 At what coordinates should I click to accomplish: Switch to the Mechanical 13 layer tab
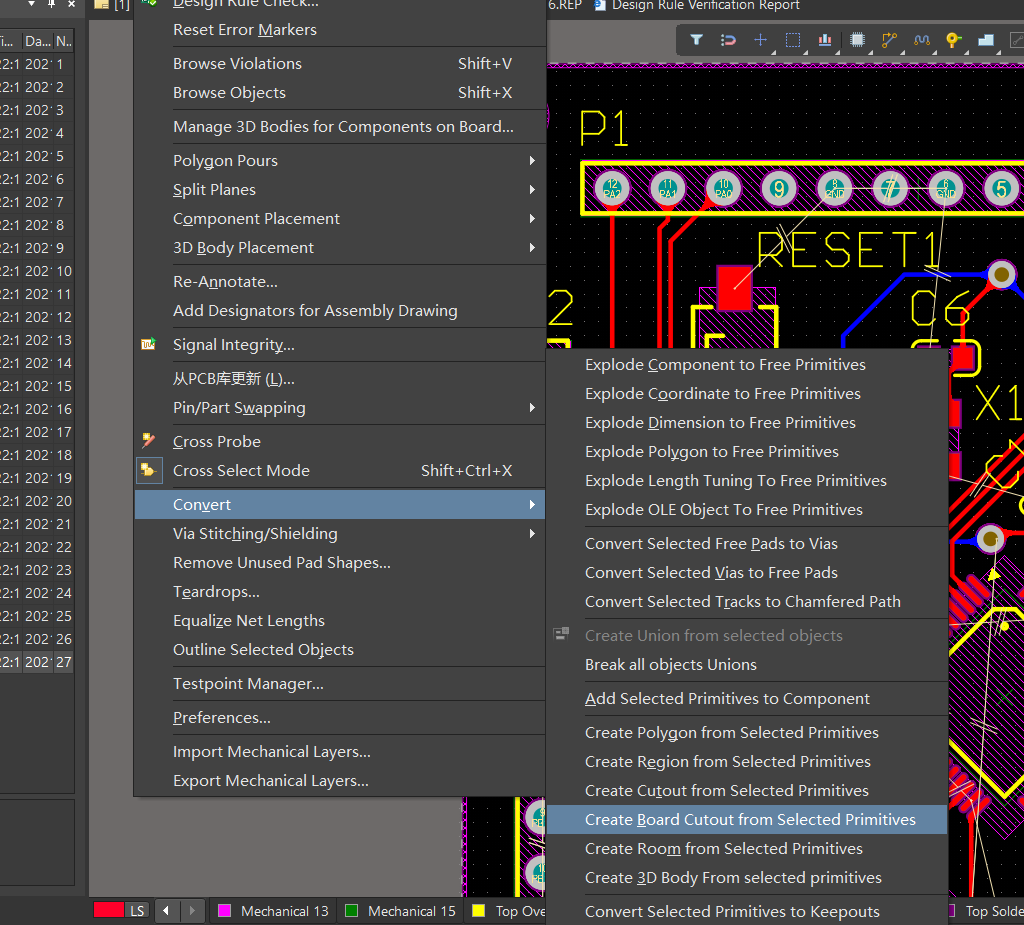pos(273,911)
